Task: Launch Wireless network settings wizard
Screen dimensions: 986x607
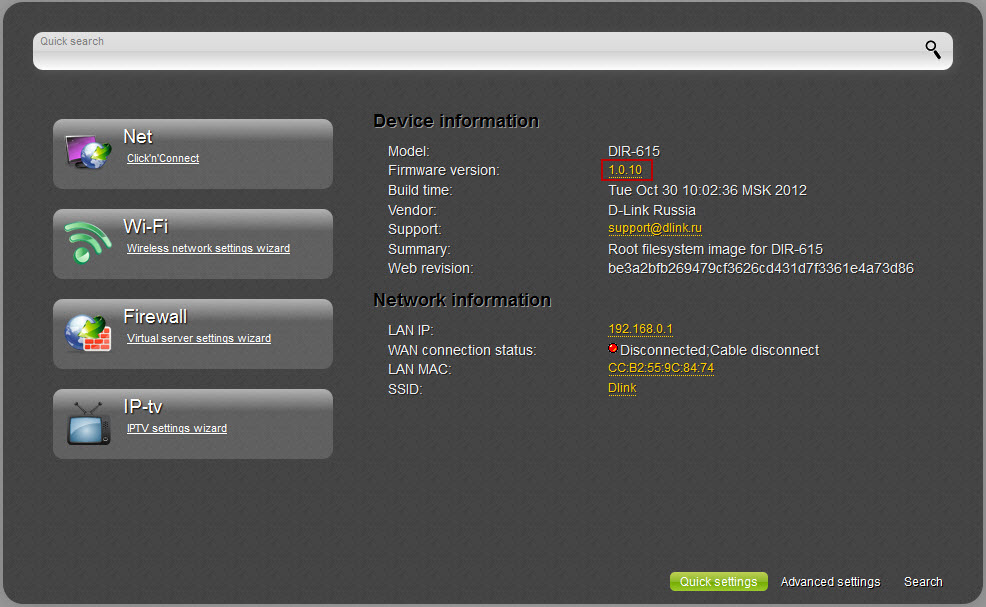Action: coord(208,248)
